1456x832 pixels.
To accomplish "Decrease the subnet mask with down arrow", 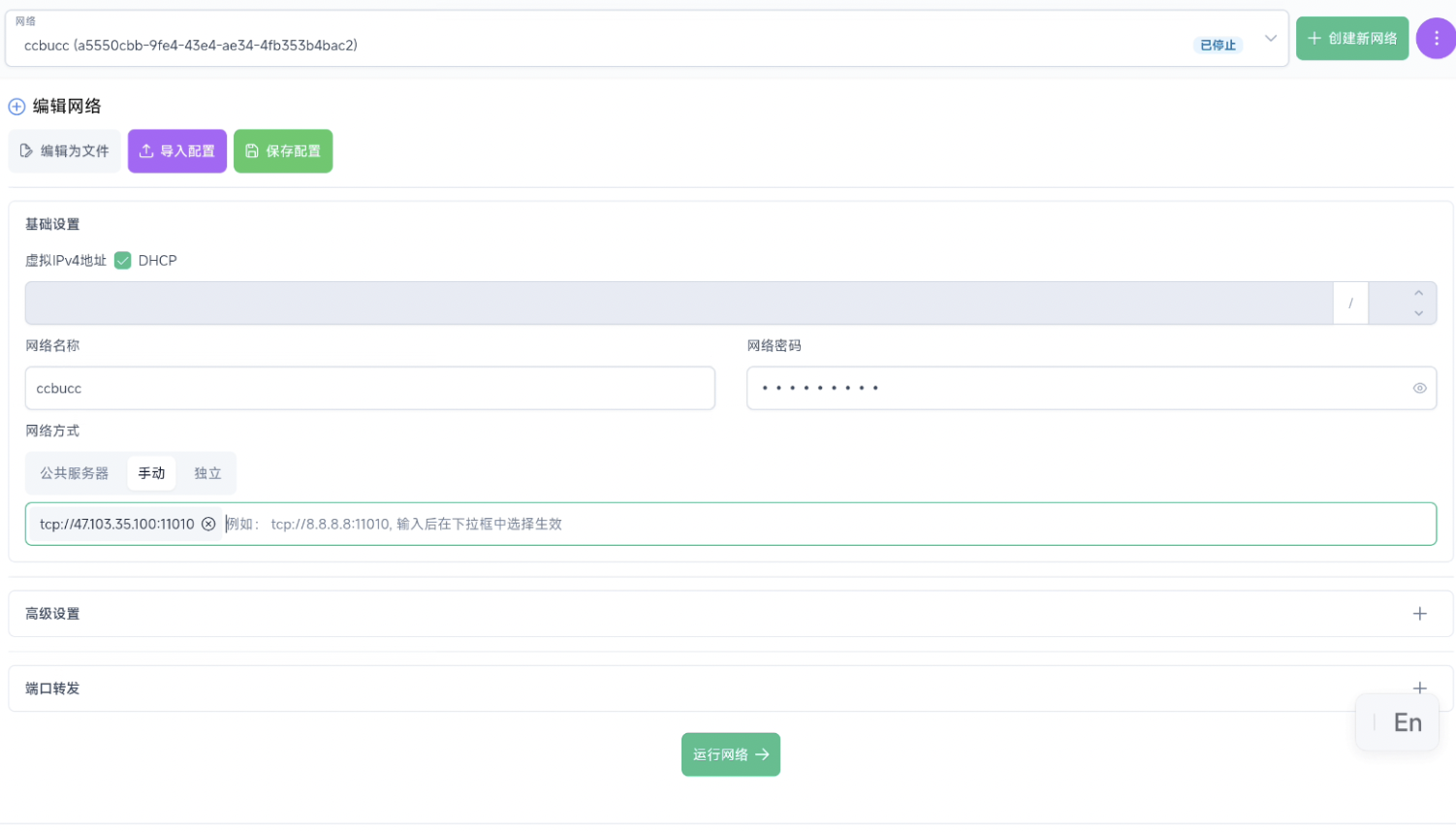I will [1418, 313].
